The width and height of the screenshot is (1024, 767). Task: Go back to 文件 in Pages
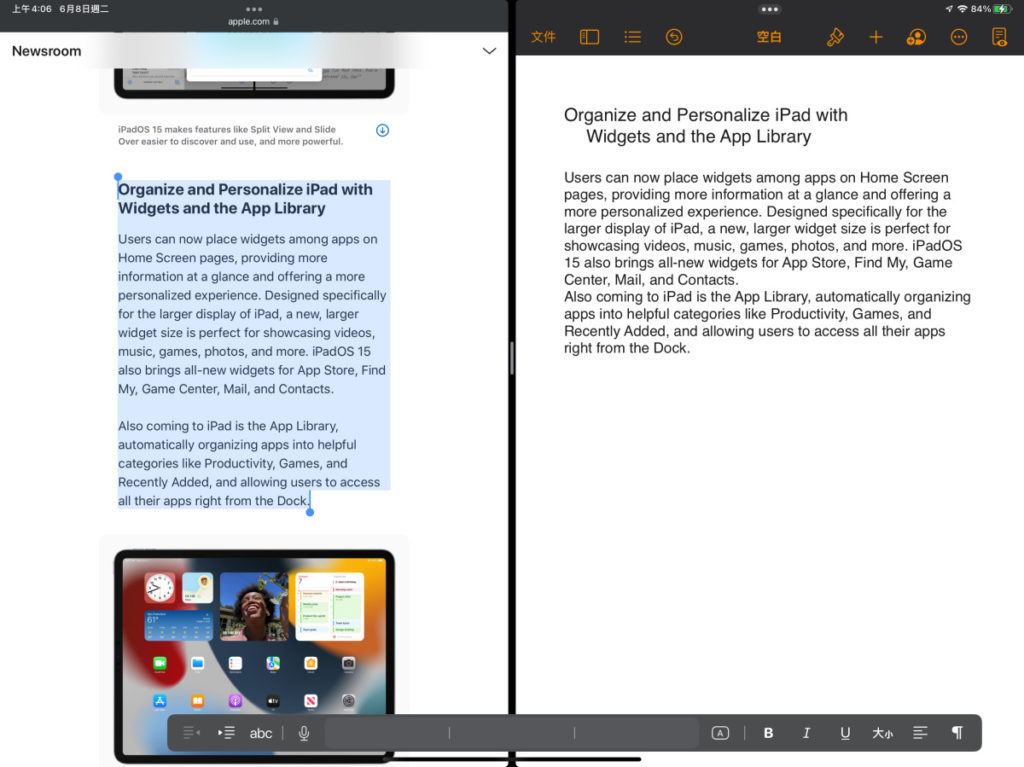tap(543, 37)
